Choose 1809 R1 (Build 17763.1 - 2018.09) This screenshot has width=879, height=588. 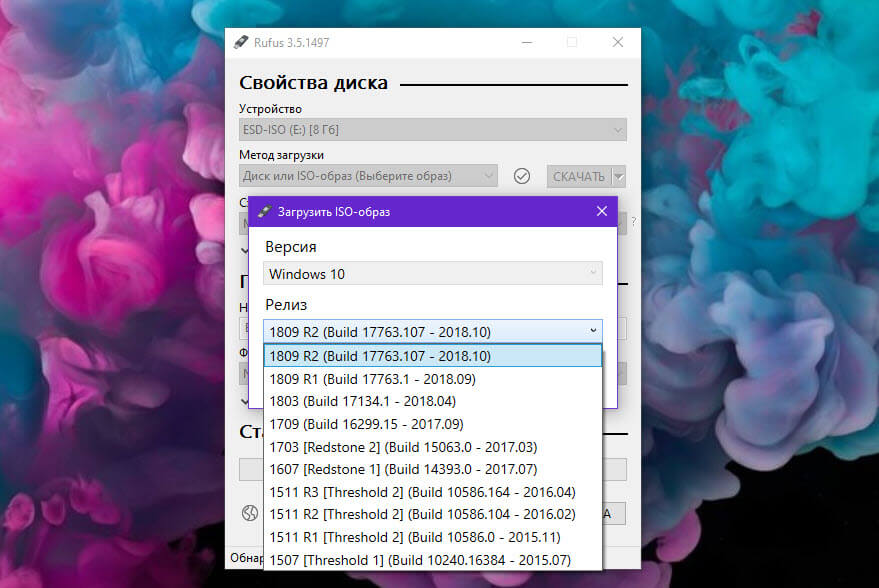point(433,379)
